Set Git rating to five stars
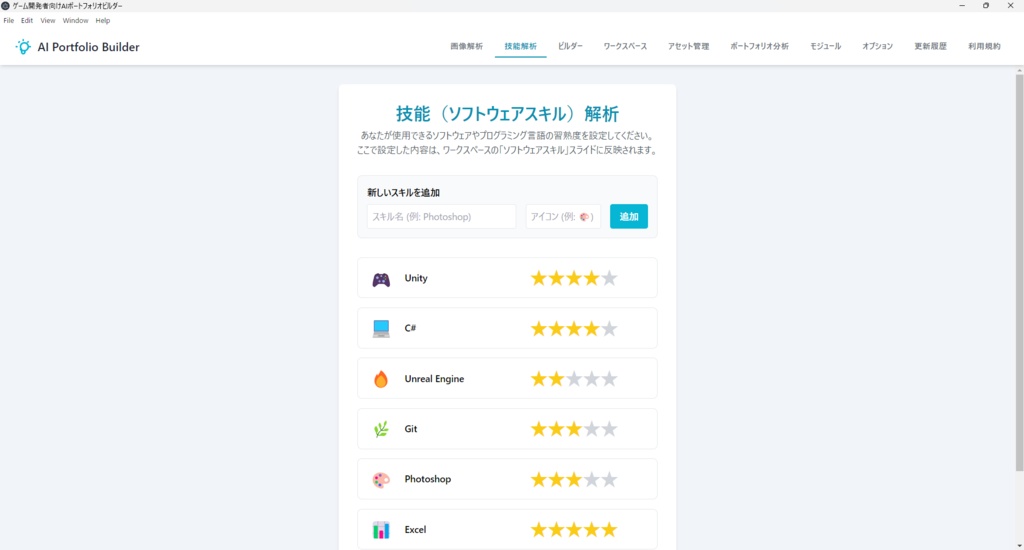Image resolution: width=1024 pixels, height=550 pixels. click(609, 429)
